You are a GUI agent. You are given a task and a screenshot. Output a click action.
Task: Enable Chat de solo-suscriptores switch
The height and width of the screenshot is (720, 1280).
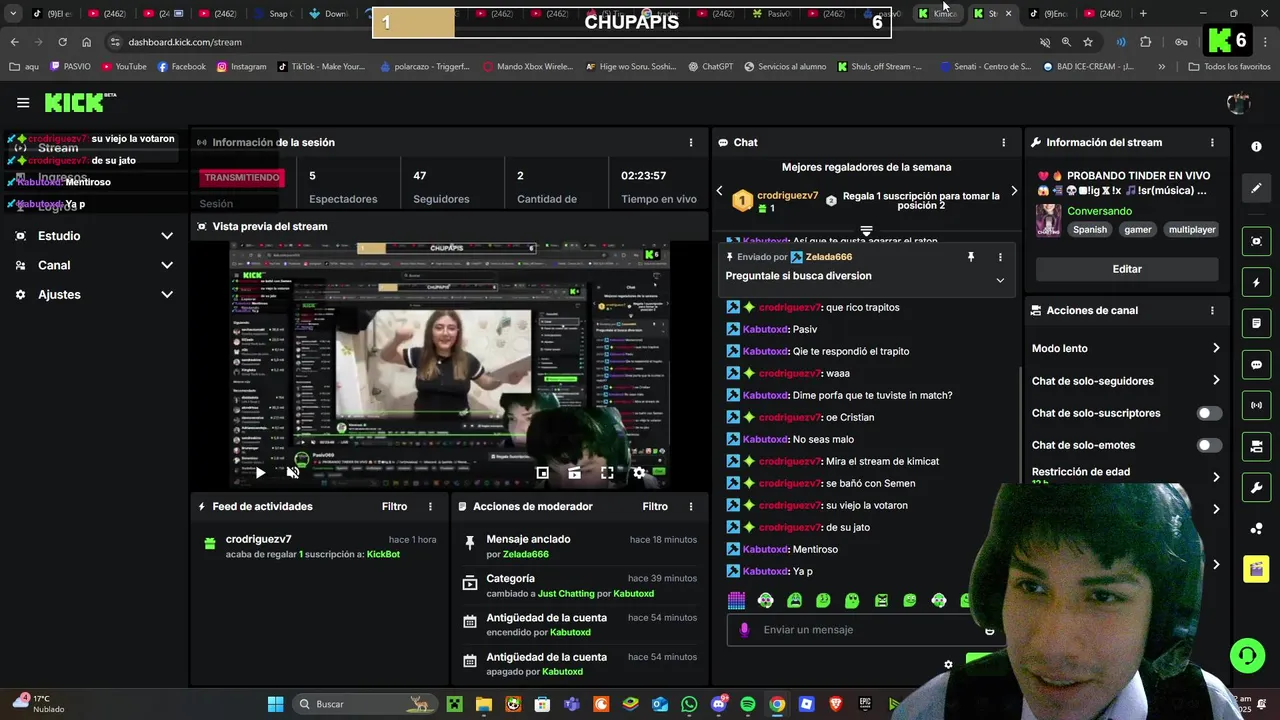coord(1209,413)
